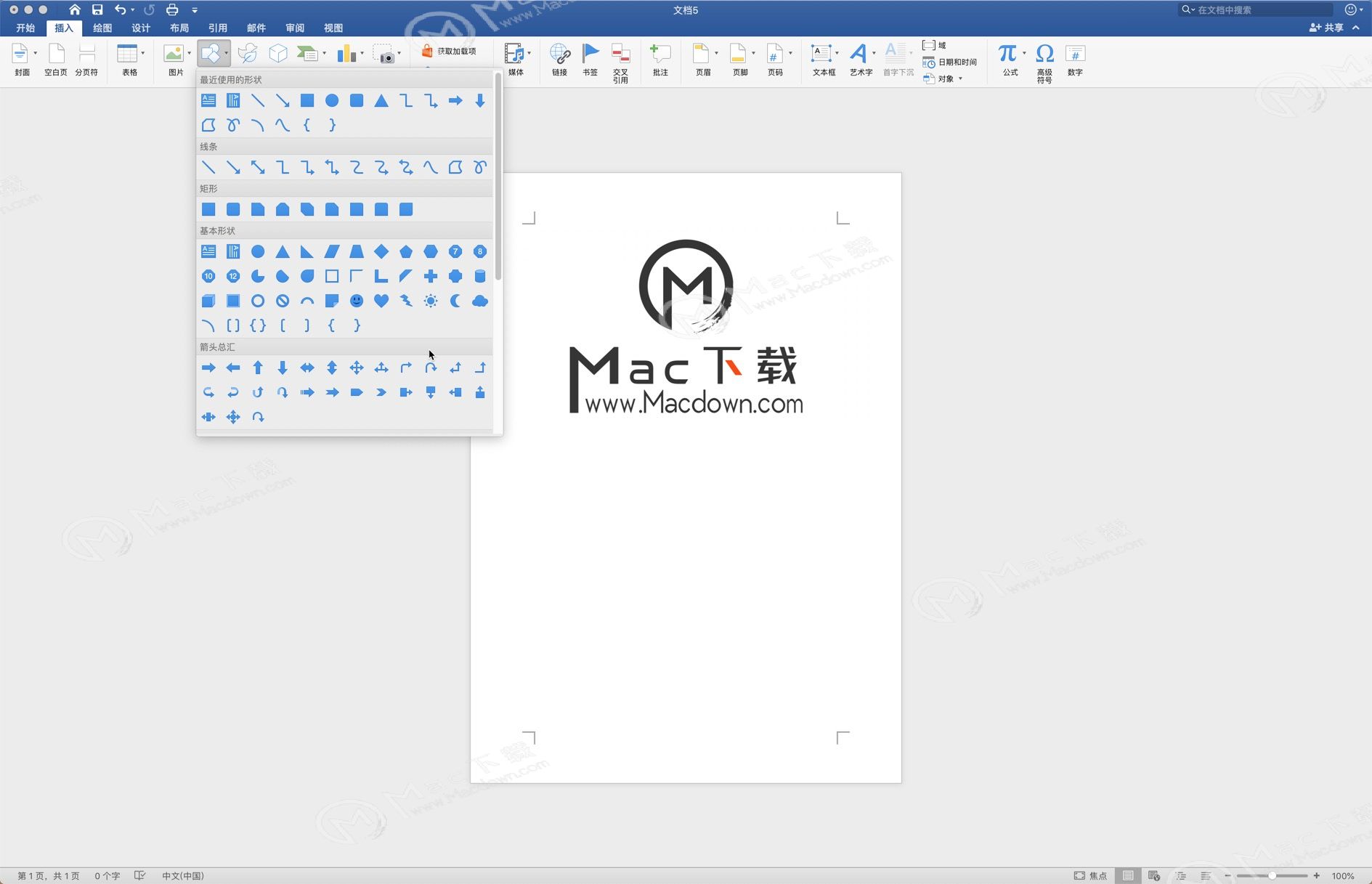The height and width of the screenshot is (884, 1372).
Task: Switch to draft view in status bar
Action: (1206, 875)
